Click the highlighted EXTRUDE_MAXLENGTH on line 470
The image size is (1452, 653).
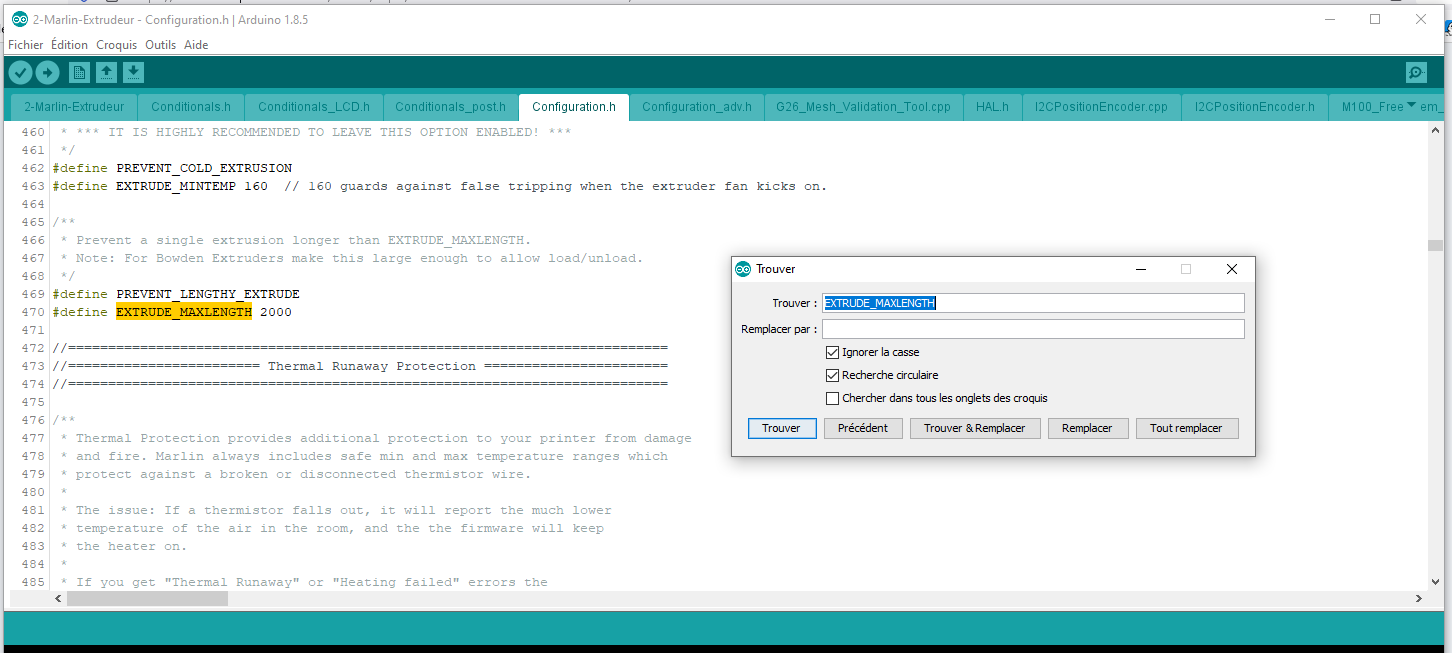(x=184, y=312)
